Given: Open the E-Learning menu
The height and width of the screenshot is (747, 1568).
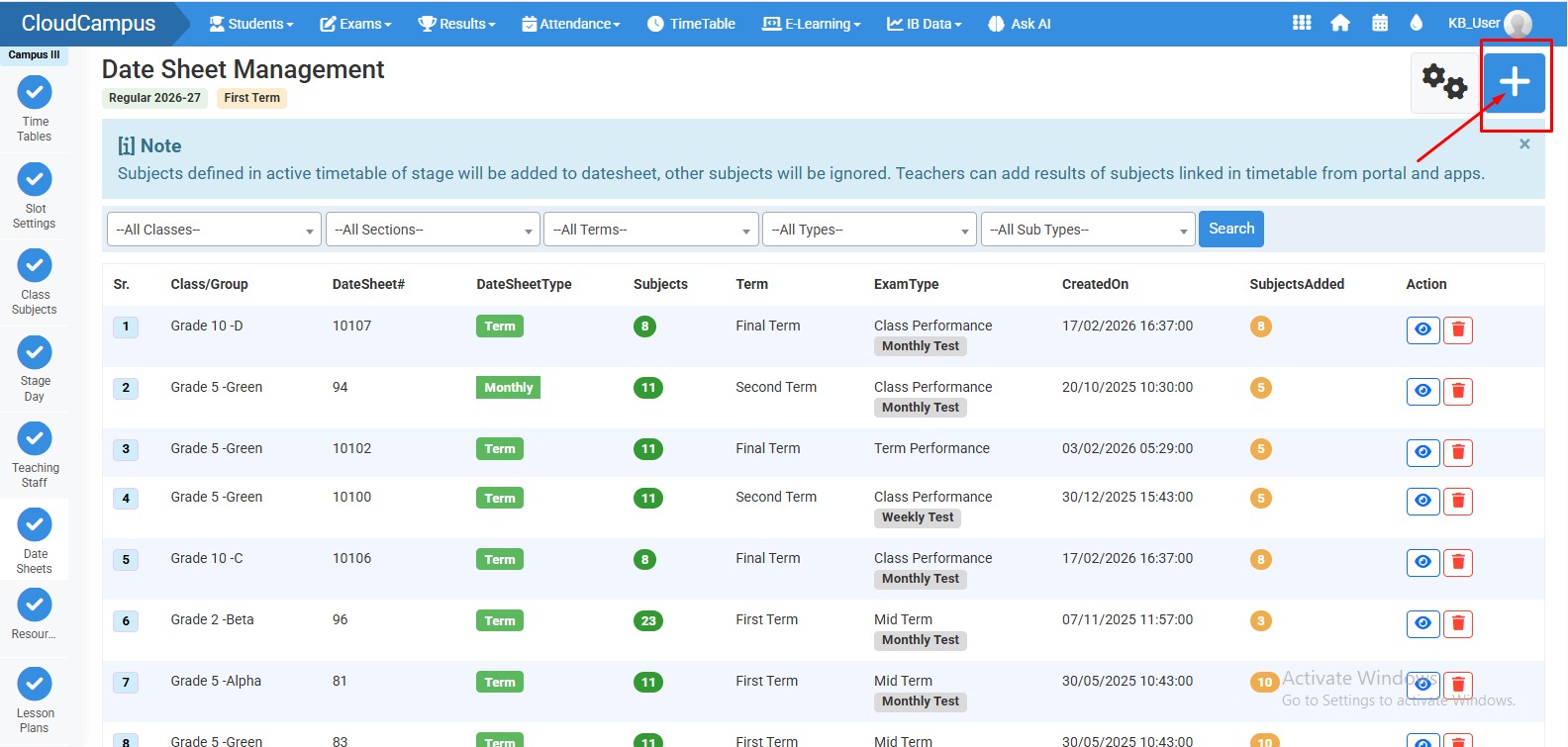Looking at the screenshot, I should click(812, 24).
